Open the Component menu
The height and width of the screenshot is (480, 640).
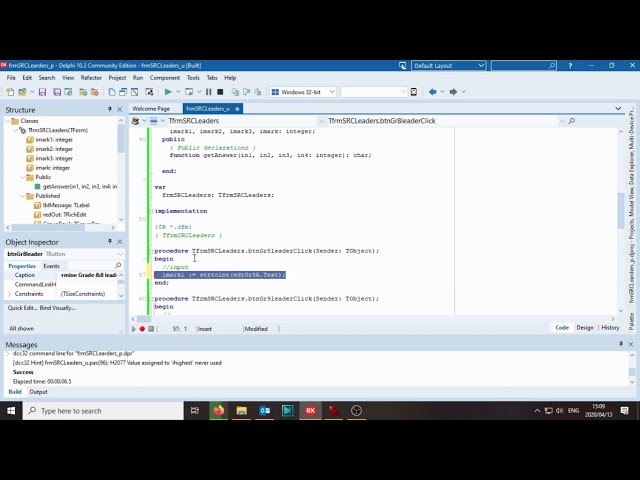pyautogui.click(x=165, y=78)
